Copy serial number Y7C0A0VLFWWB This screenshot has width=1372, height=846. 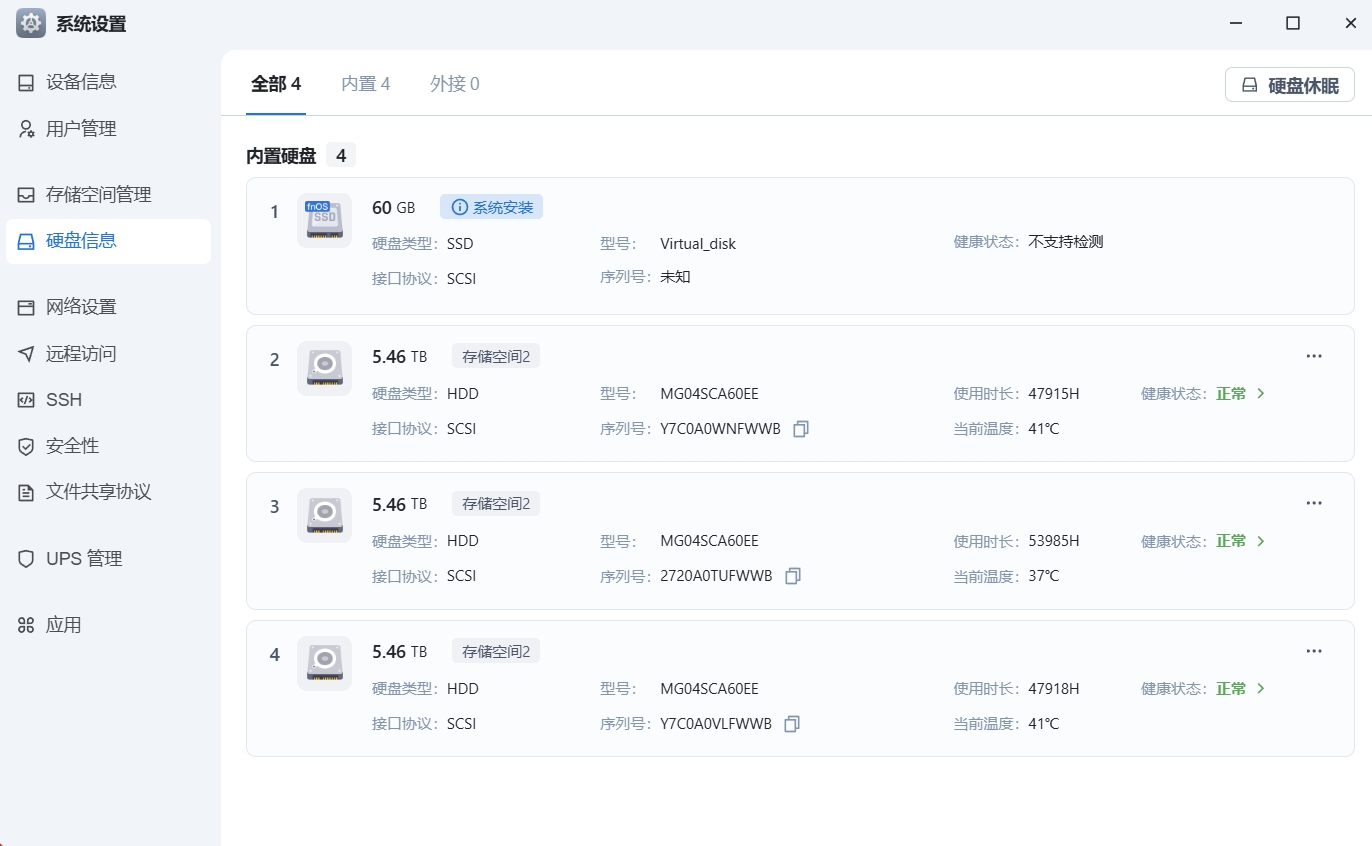(792, 724)
